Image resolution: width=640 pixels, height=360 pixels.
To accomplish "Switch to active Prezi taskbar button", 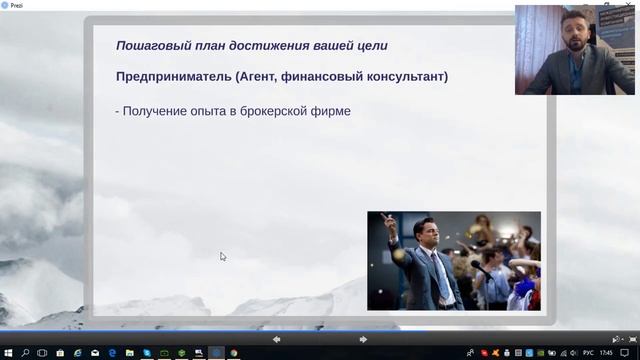I will (x=216, y=353).
